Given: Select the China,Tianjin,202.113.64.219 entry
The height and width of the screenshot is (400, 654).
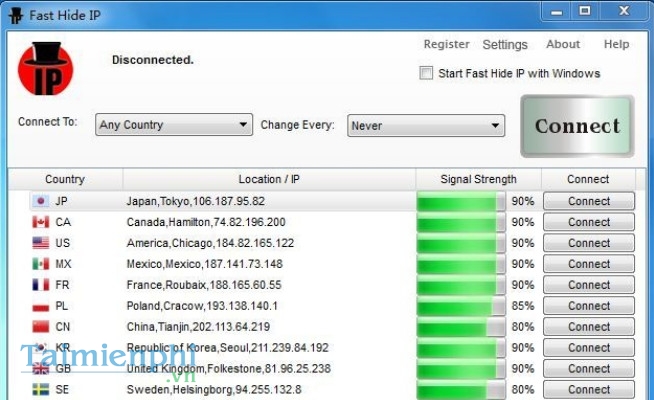Looking at the screenshot, I should 198,327.
